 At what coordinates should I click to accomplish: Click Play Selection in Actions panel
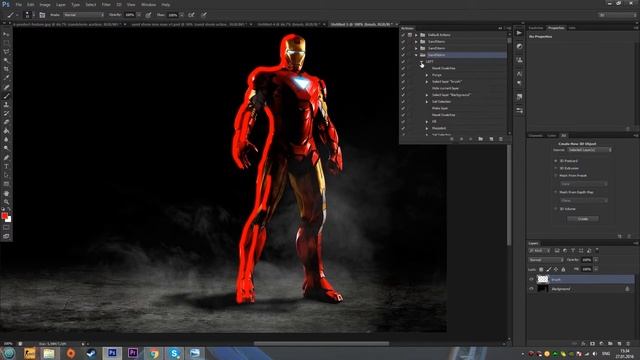pos(471,139)
